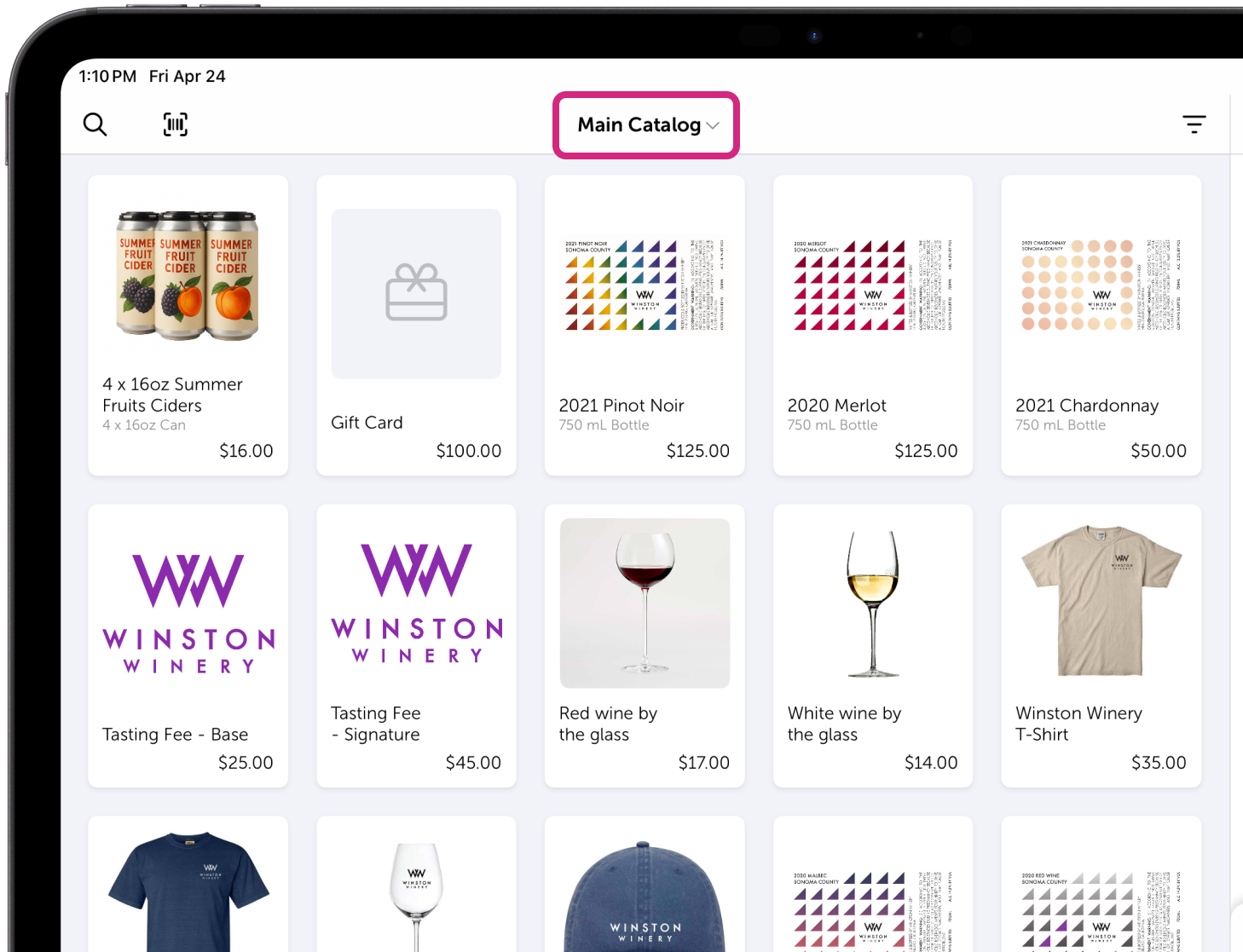Viewport: 1243px width, 952px height.
Task: Select the white wine glass image
Action: pos(873,603)
